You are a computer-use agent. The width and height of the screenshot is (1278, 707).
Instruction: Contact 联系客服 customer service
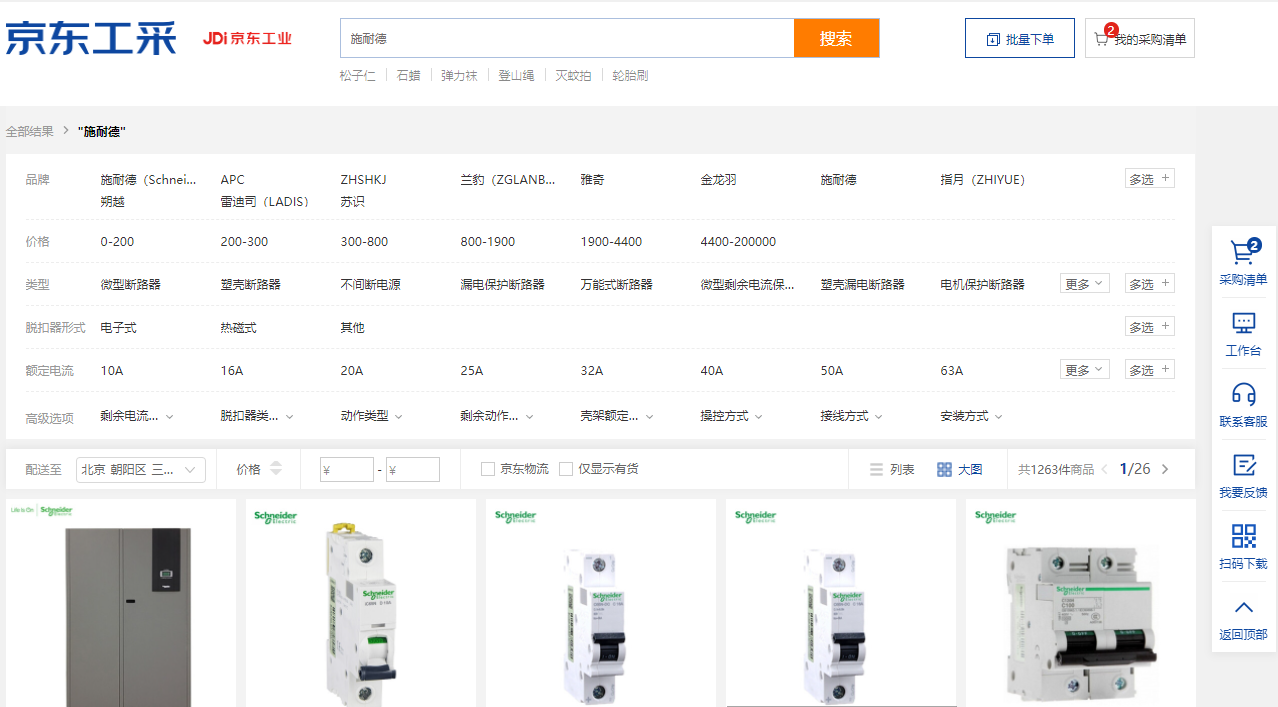pos(1243,405)
